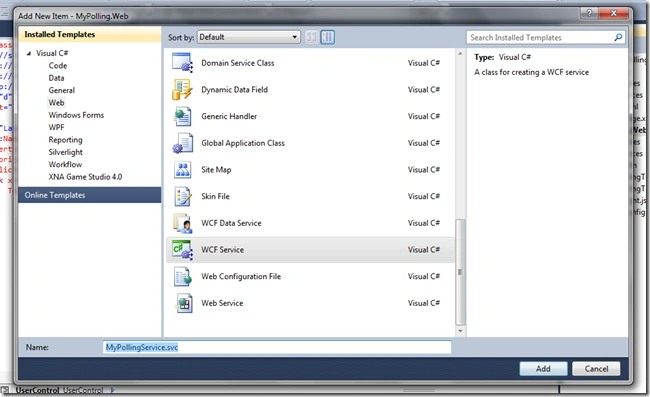
Task: Select the WPF category
Action: (56, 127)
